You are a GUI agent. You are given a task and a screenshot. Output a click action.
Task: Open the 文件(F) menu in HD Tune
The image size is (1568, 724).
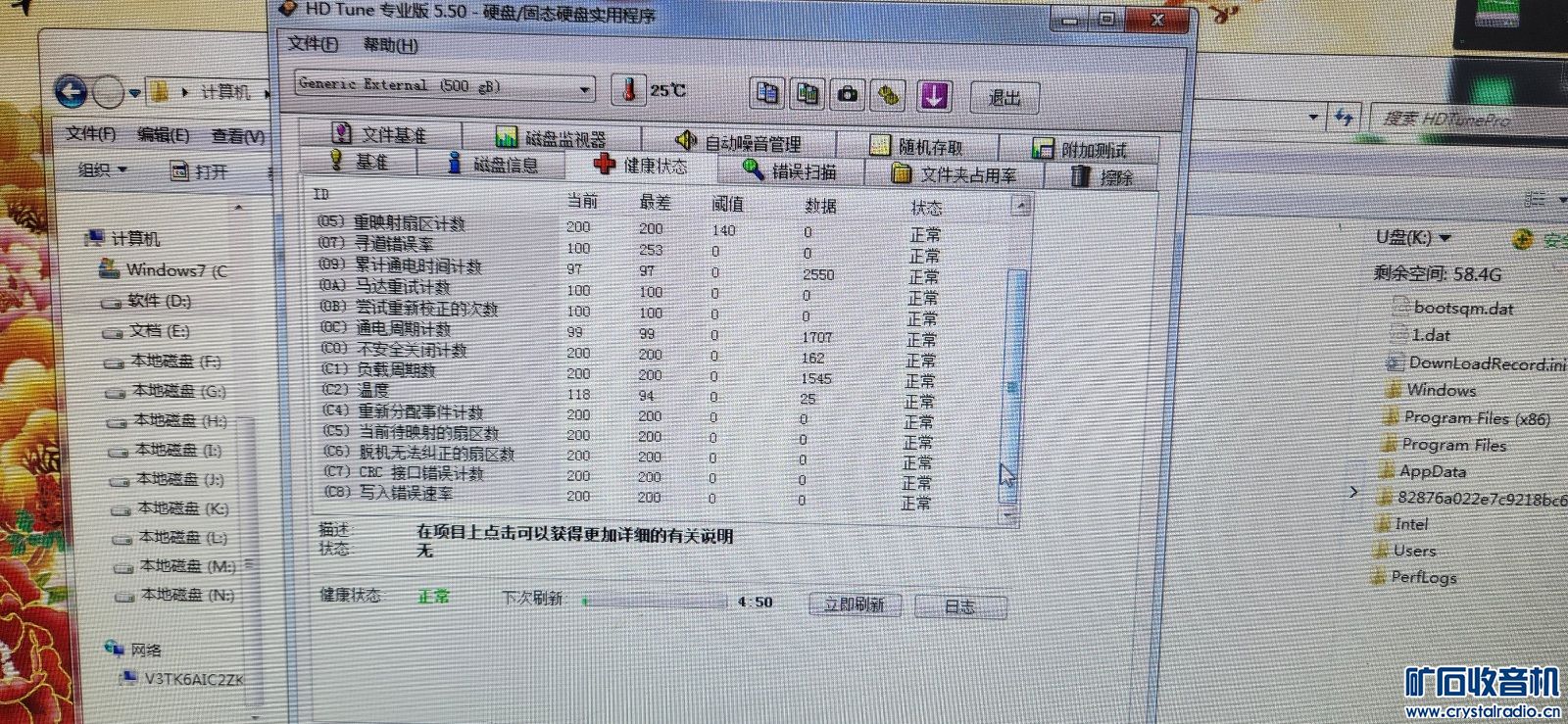click(313, 44)
